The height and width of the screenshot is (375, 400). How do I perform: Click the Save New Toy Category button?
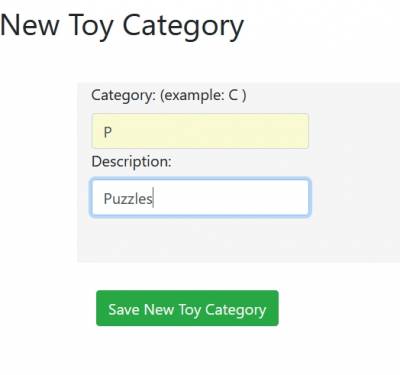[x=187, y=308]
